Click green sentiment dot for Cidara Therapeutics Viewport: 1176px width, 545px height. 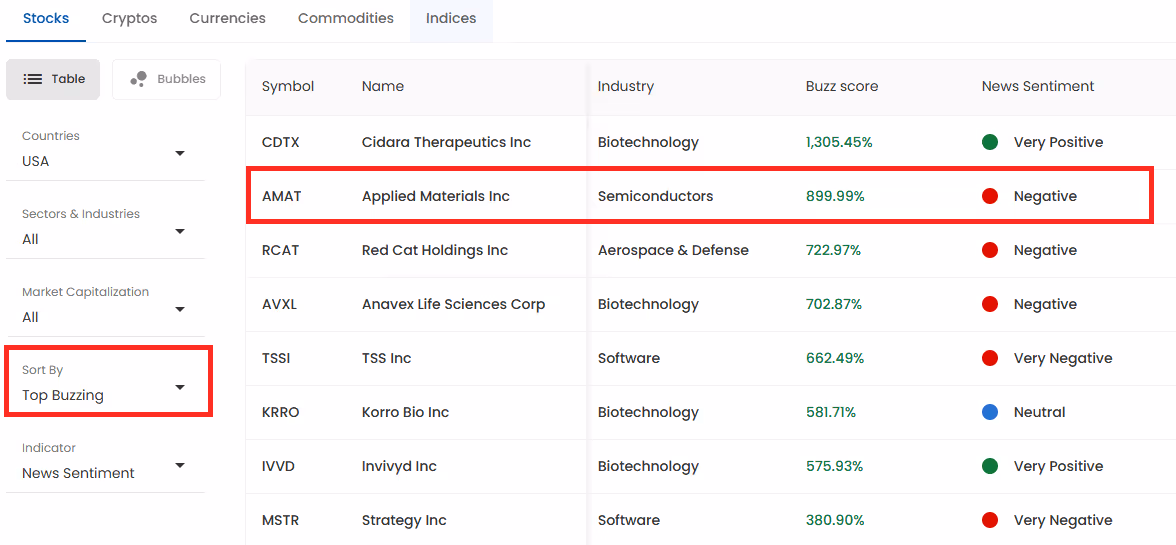coord(990,142)
